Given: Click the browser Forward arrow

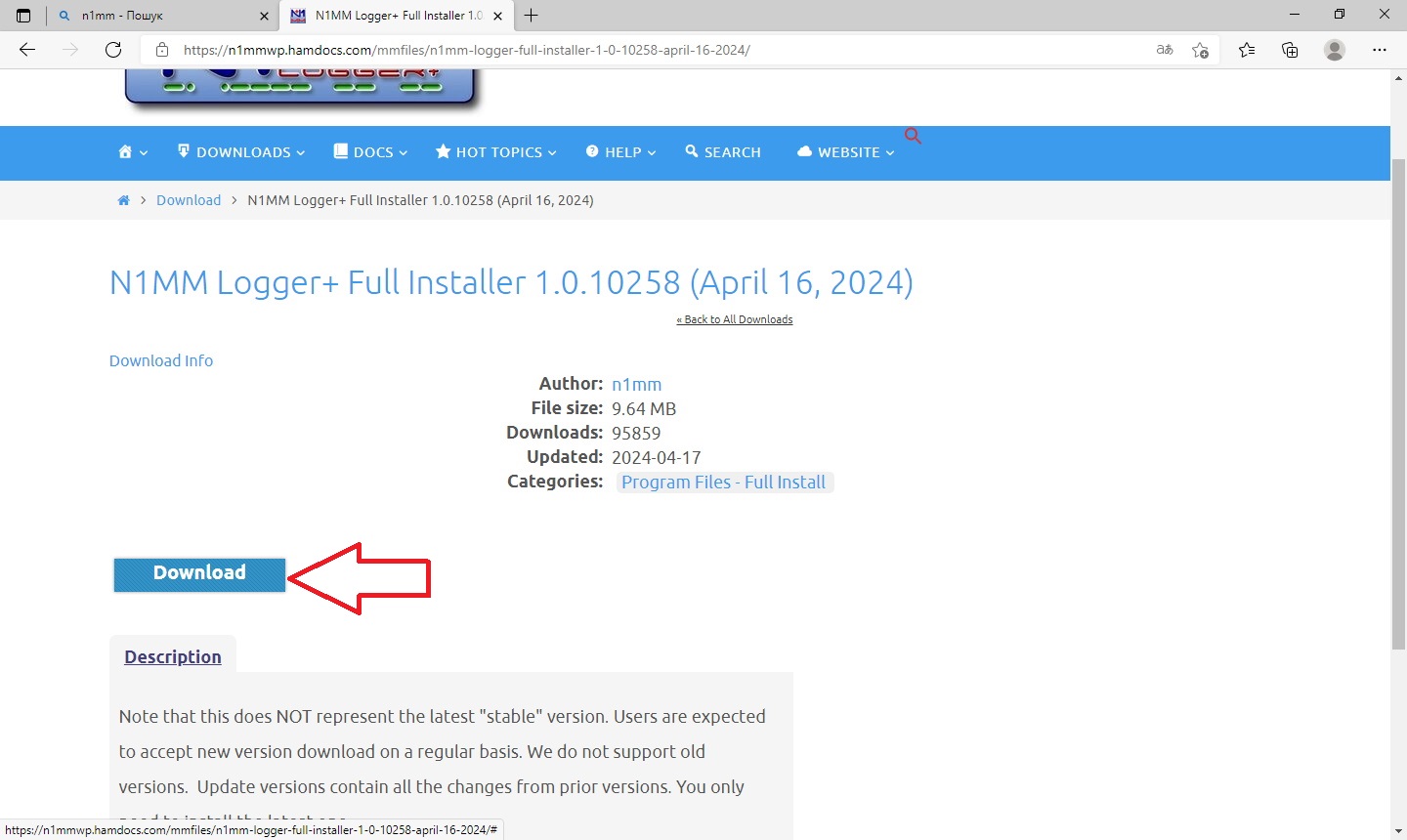Looking at the screenshot, I should point(70,50).
